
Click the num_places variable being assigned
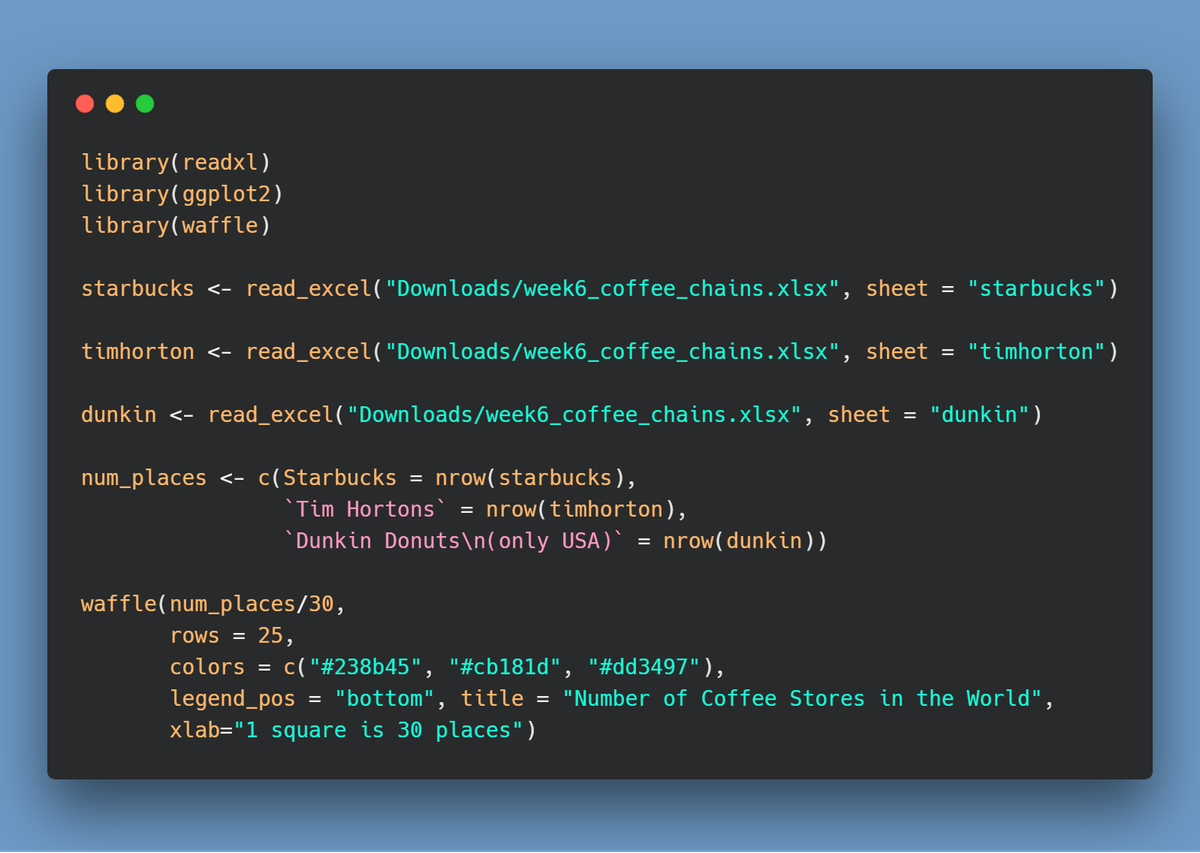pyautogui.click(x=144, y=478)
